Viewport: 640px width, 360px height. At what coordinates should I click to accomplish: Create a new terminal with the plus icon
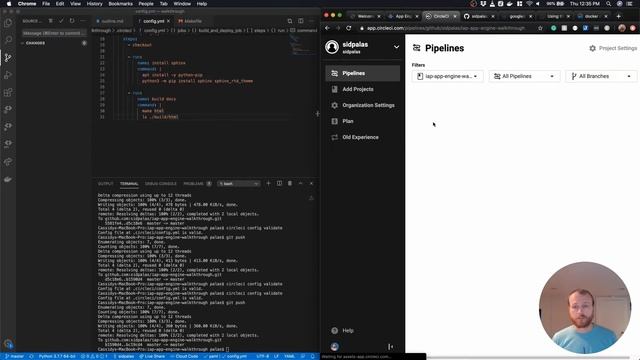268,184
